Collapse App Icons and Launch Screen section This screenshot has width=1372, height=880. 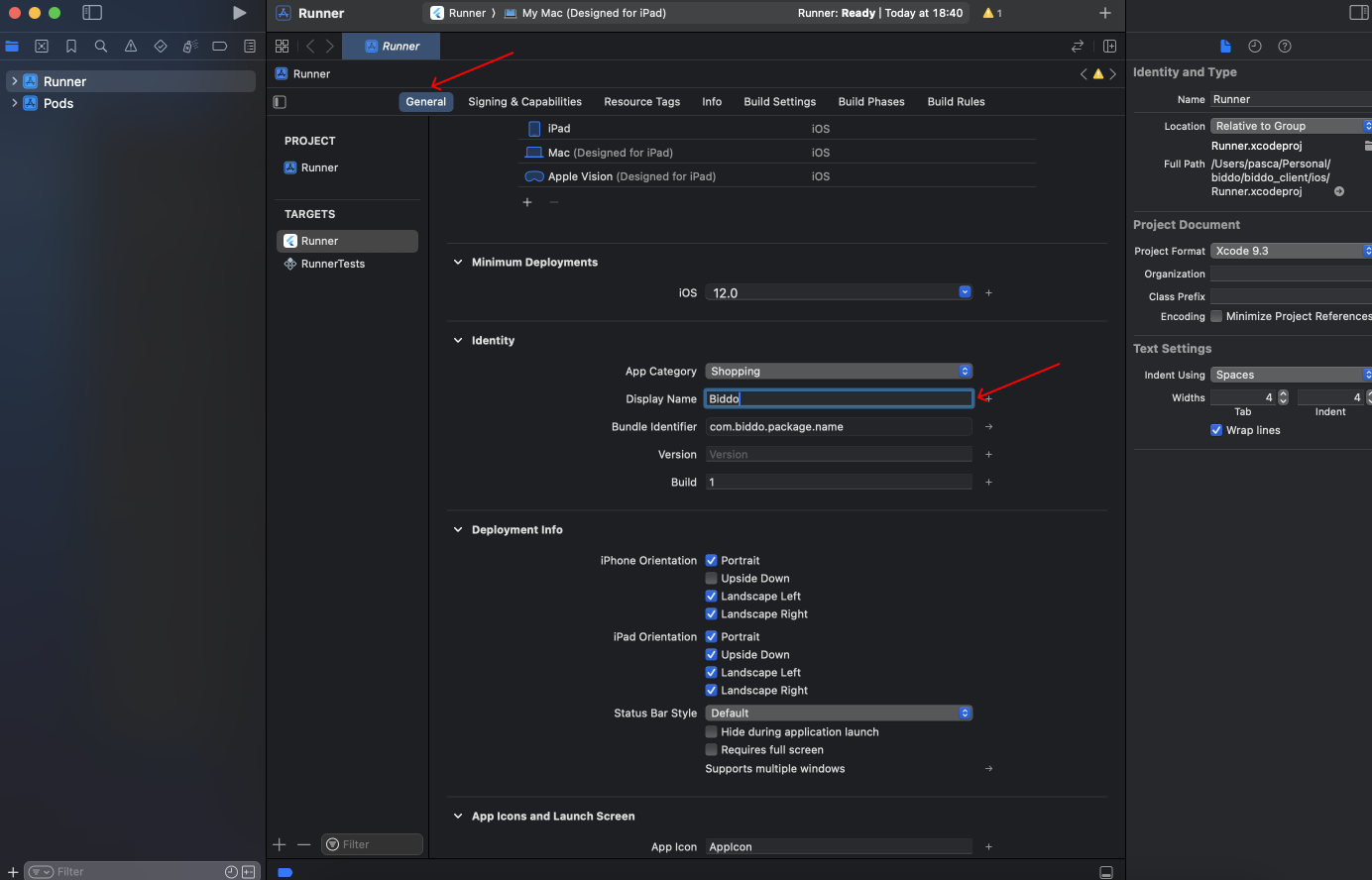(x=458, y=817)
